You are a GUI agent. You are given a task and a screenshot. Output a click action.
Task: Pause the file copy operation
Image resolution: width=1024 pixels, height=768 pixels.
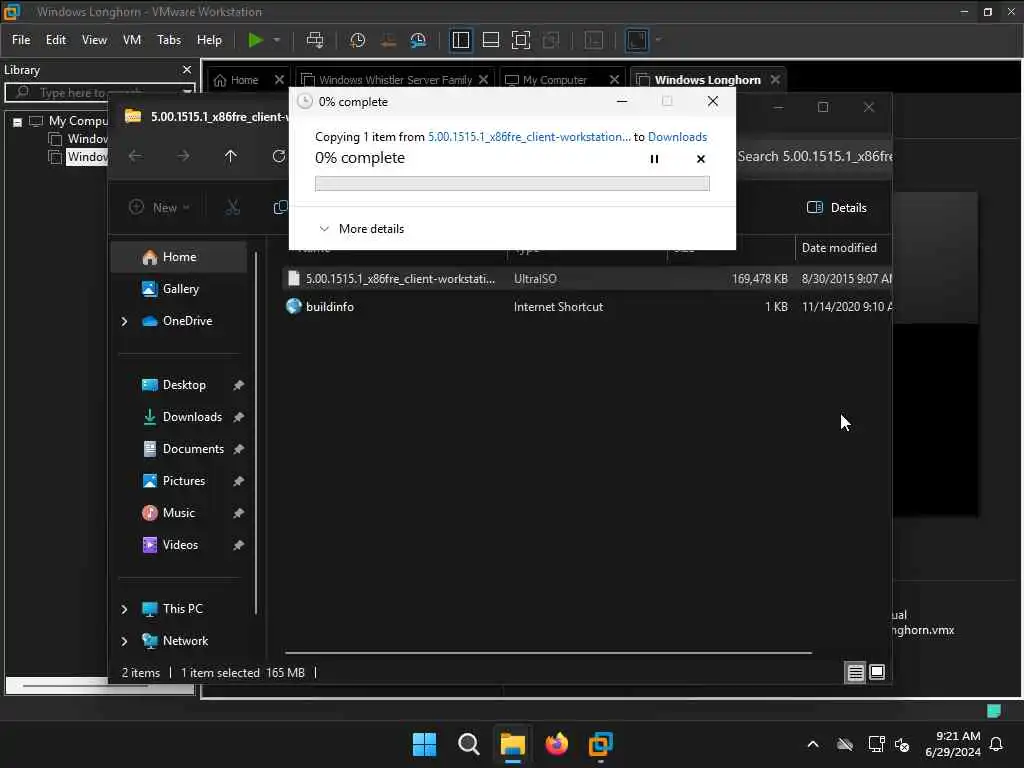click(x=654, y=159)
